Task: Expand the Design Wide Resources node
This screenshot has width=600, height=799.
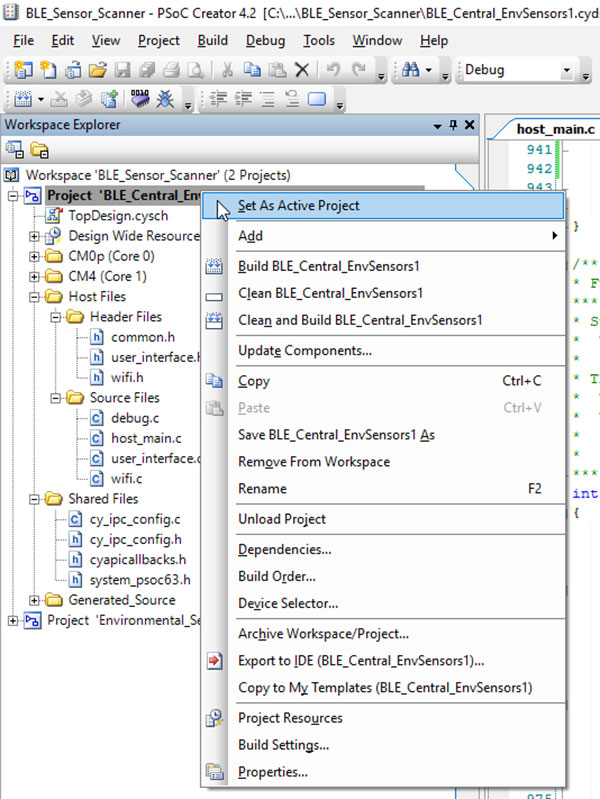Action: pos(34,236)
